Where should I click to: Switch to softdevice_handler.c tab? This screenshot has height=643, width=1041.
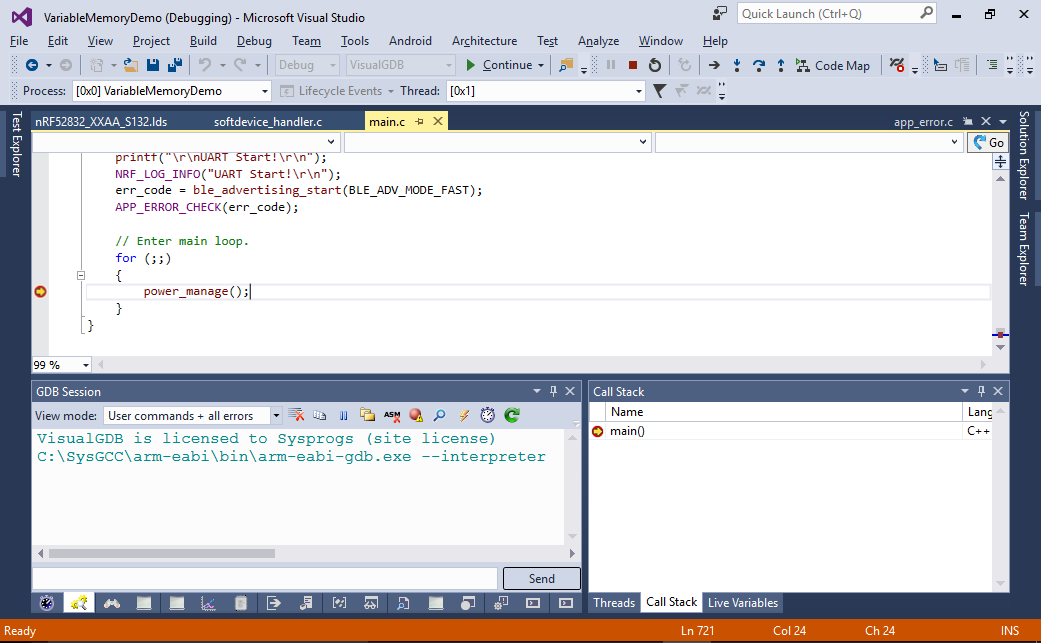tap(268, 121)
